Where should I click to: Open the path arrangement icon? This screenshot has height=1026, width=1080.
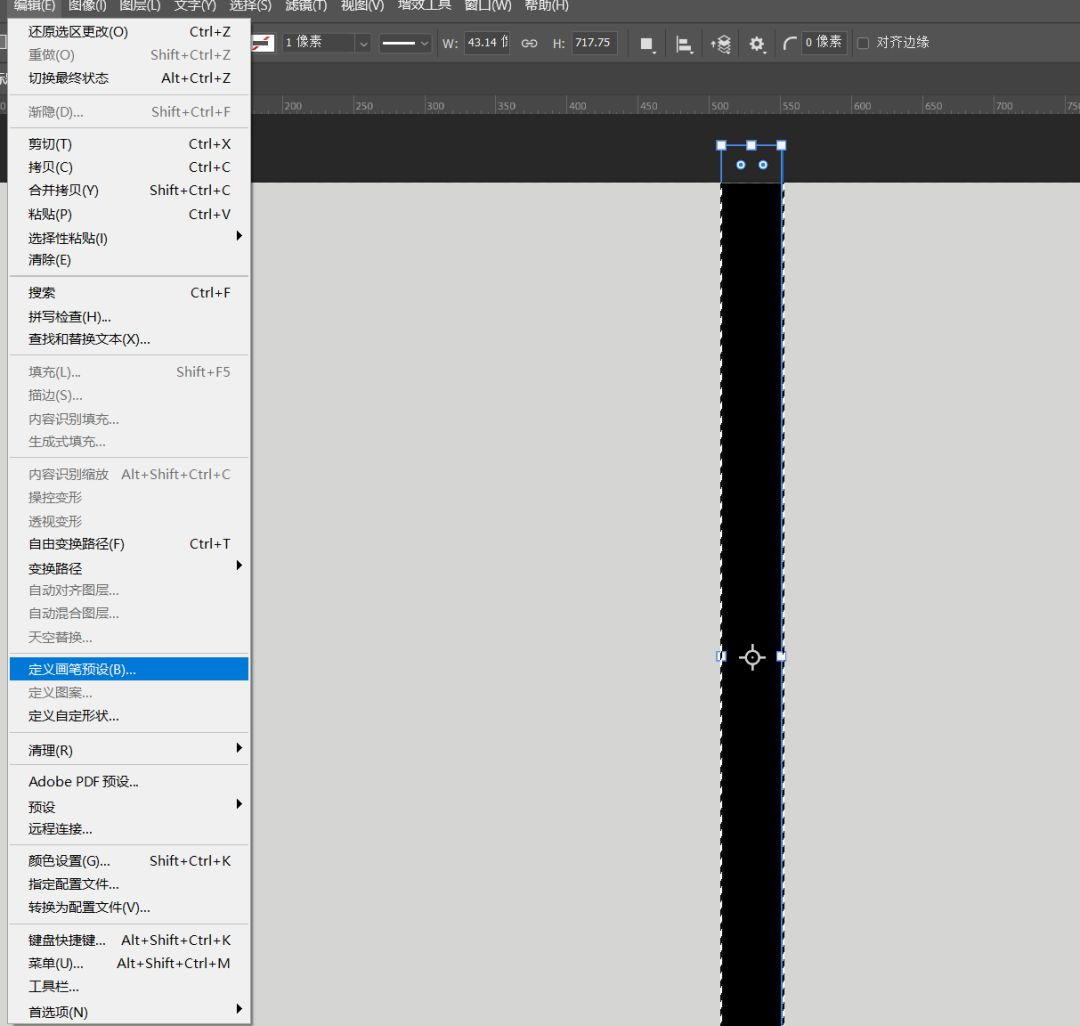point(720,44)
